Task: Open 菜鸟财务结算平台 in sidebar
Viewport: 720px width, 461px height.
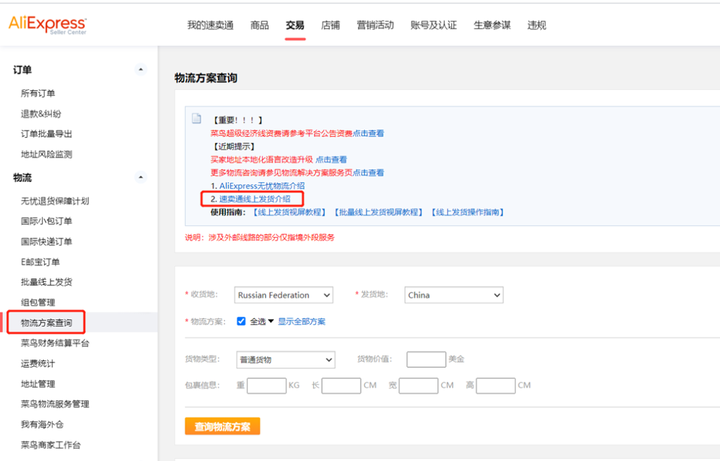Action: click(55, 343)
